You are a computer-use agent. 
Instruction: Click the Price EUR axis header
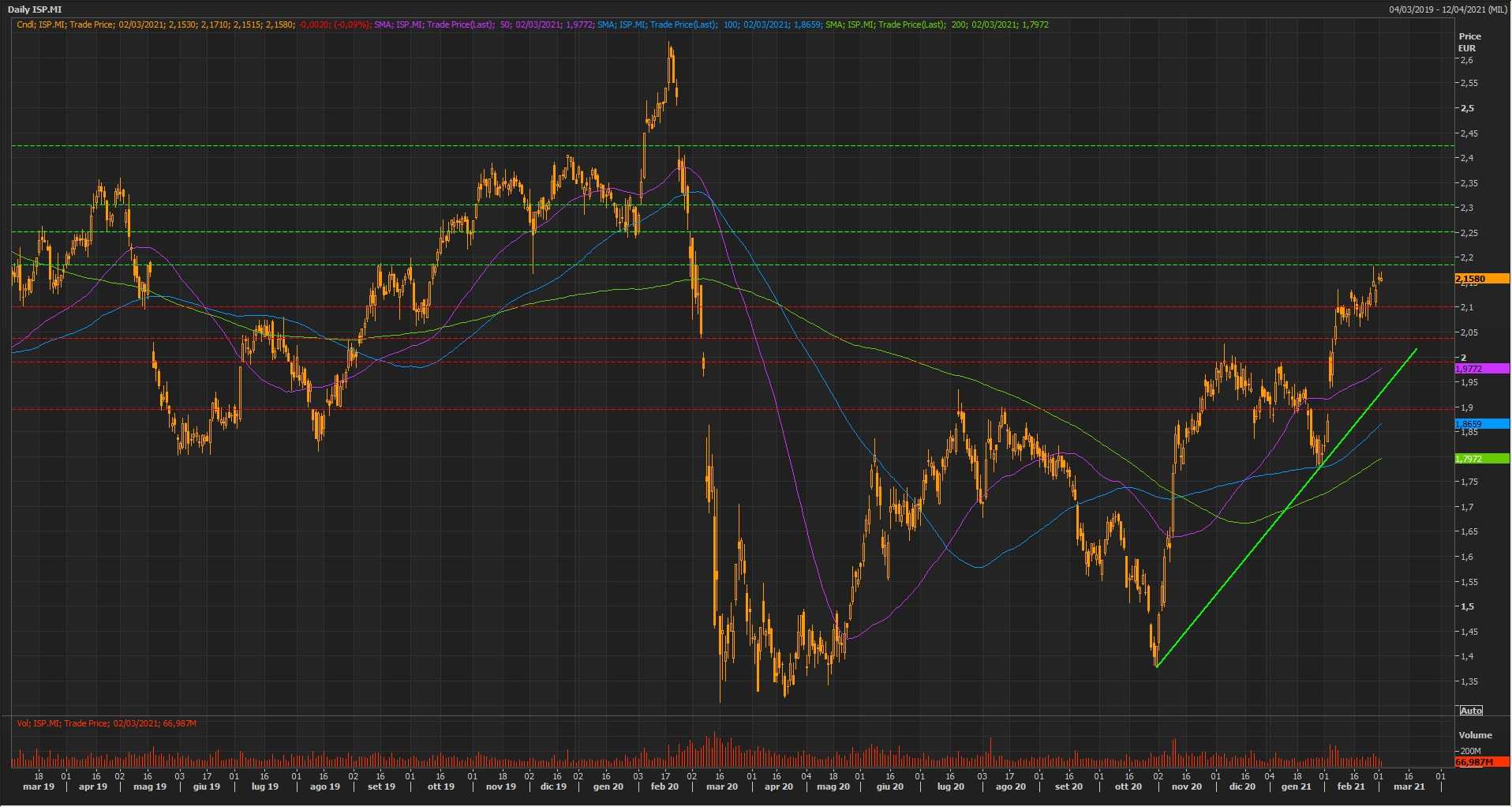[x=1469, y=42]
